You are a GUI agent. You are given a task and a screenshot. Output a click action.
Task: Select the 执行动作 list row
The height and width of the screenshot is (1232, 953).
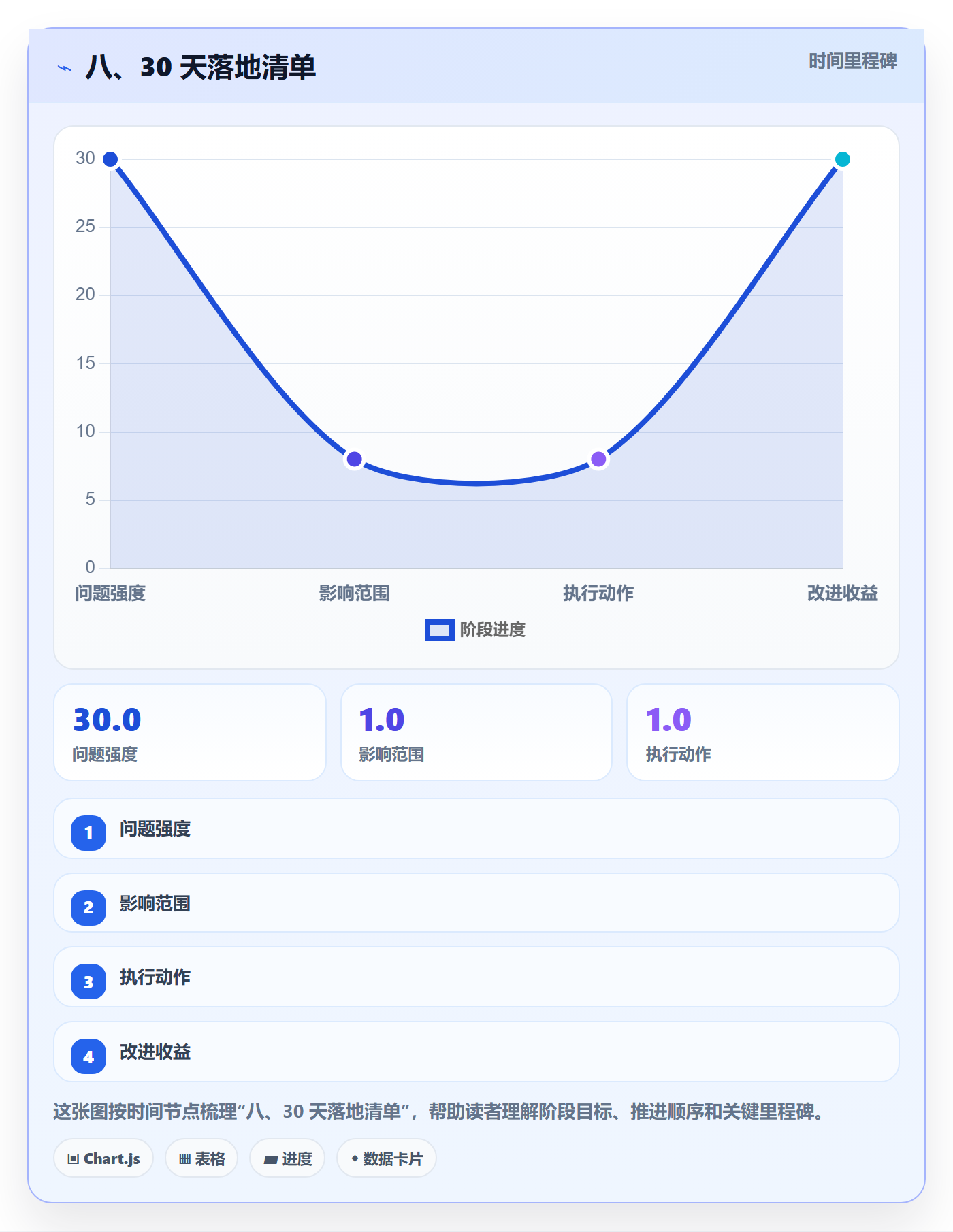476,977
